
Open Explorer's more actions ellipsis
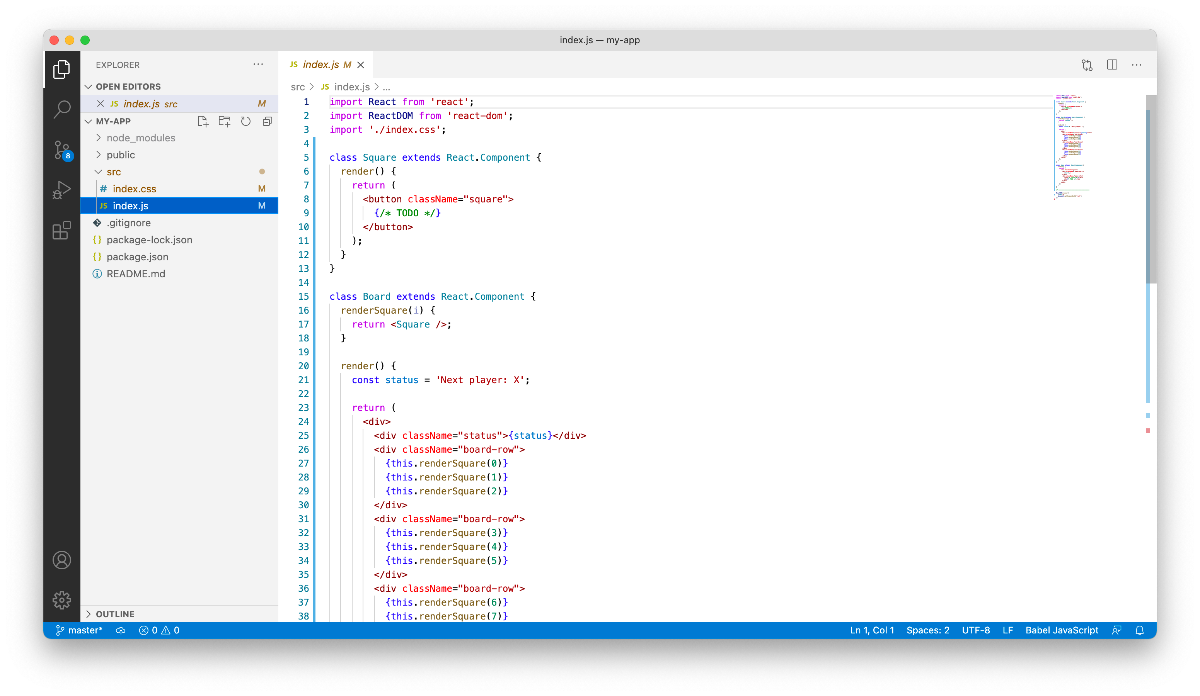pos(259,65)
